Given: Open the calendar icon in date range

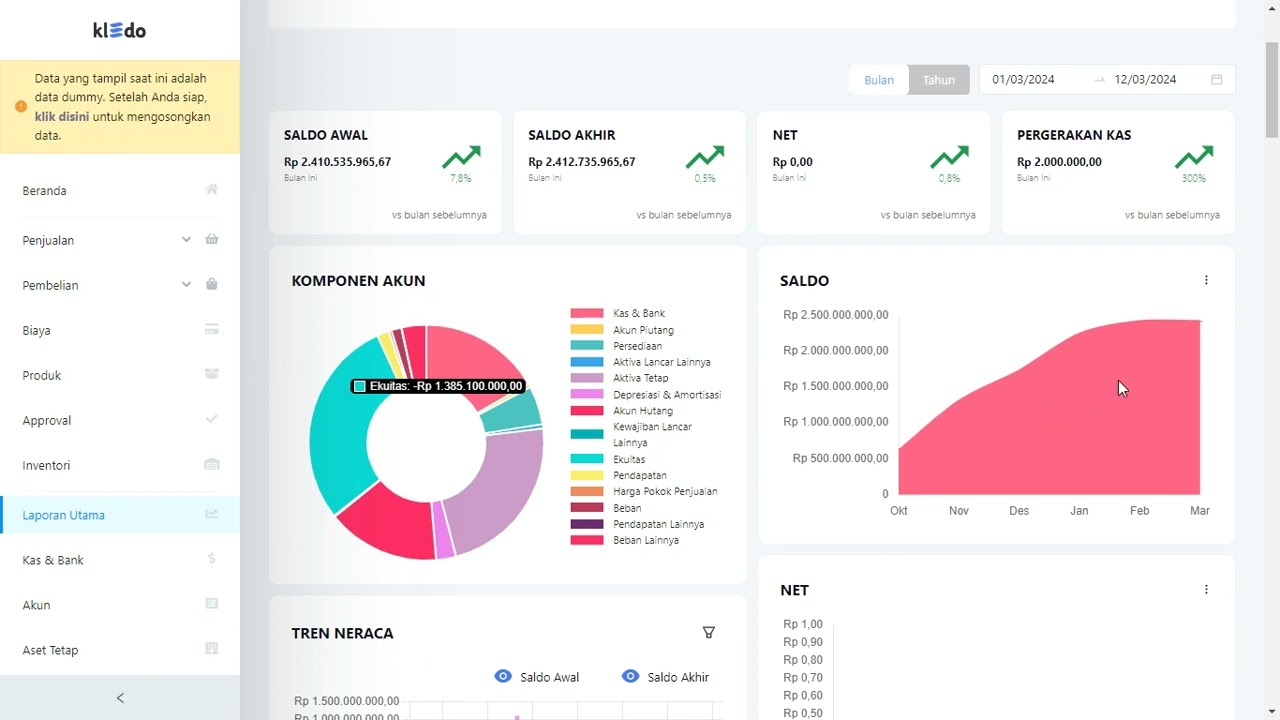Looking at the screenshot, I should tap(1217, 79).
